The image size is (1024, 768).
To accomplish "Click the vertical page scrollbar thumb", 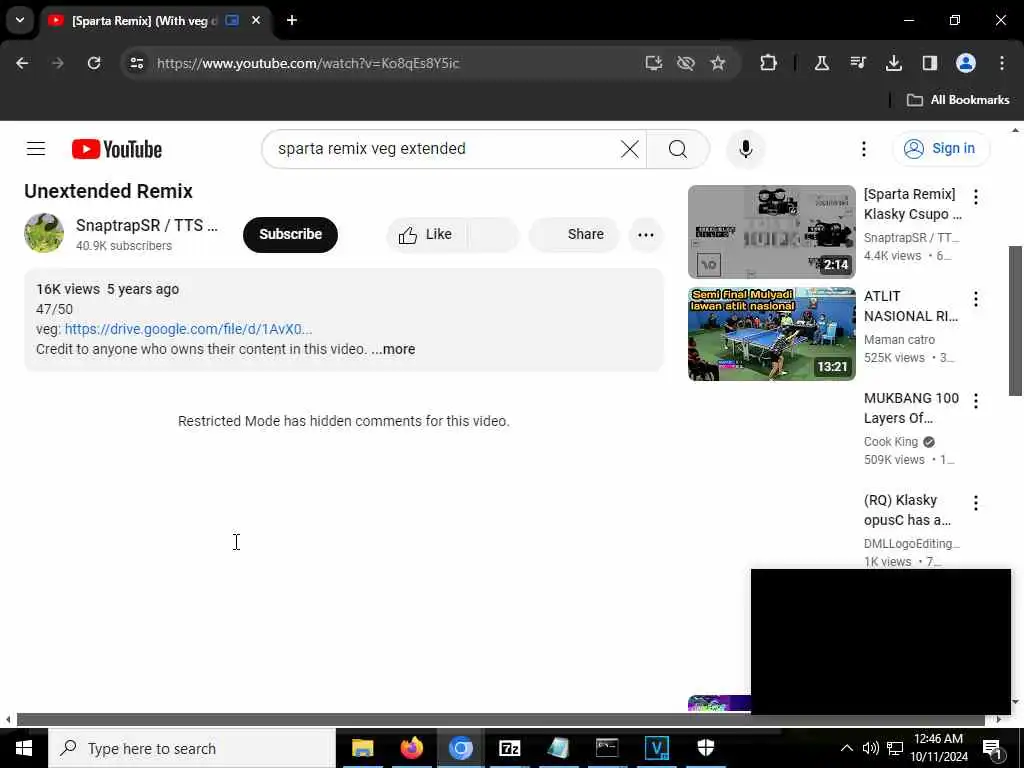I will 1015,321.
